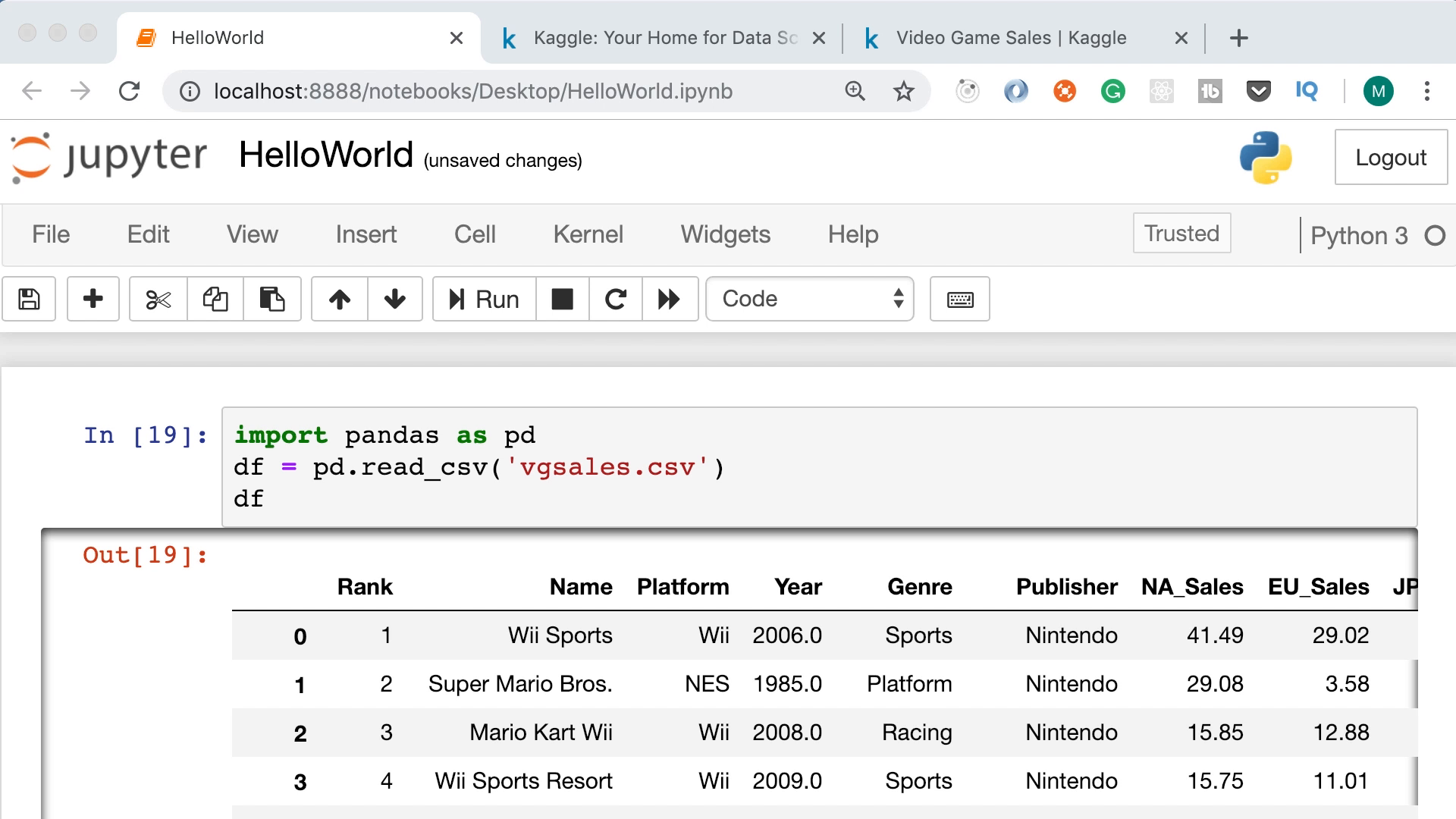Open the Cell menu
The height and width of the screenshot is (819, 1456).
(475, 234)
